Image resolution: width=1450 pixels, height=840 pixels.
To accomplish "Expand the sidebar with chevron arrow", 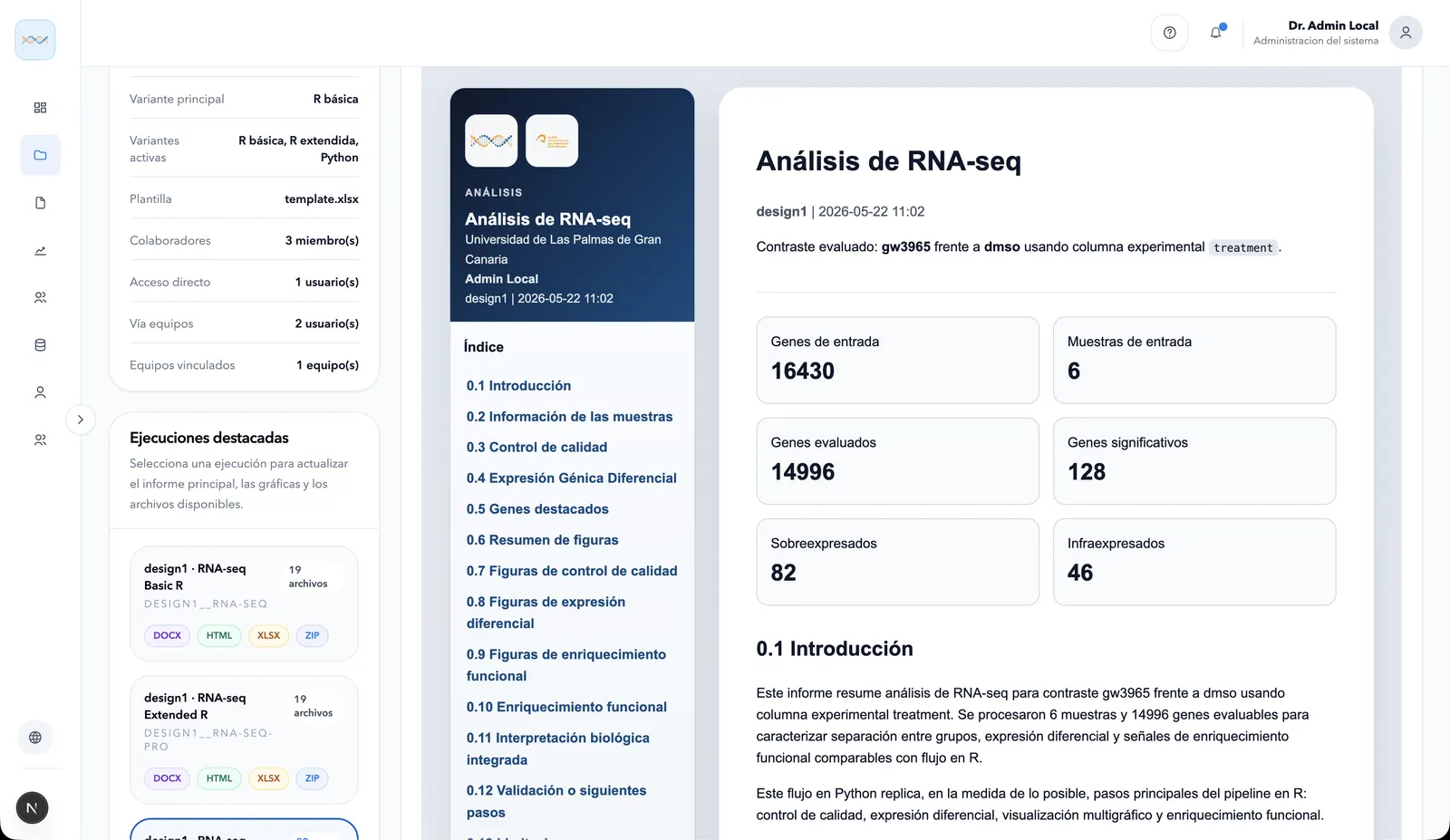I will click(81, 420).
